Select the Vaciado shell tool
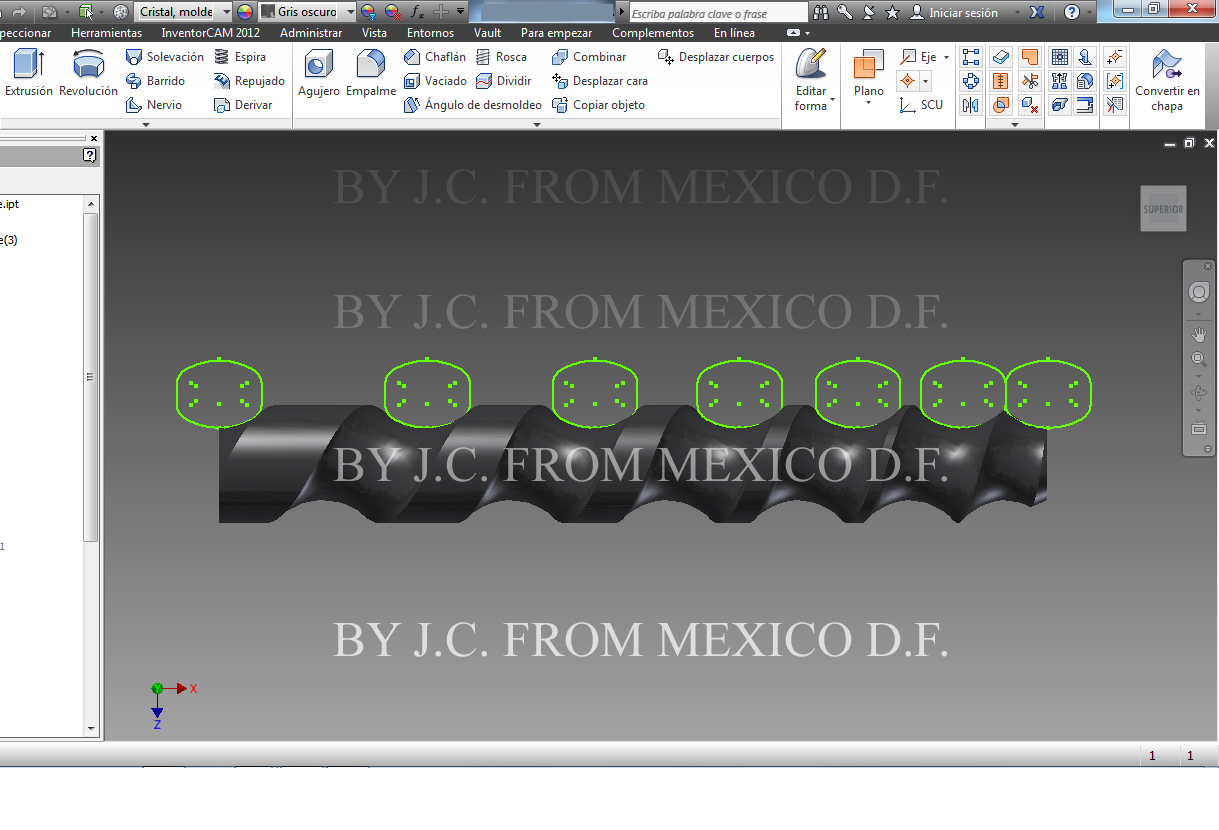This screenshot has width=1219, height=830. coord(435,81)
